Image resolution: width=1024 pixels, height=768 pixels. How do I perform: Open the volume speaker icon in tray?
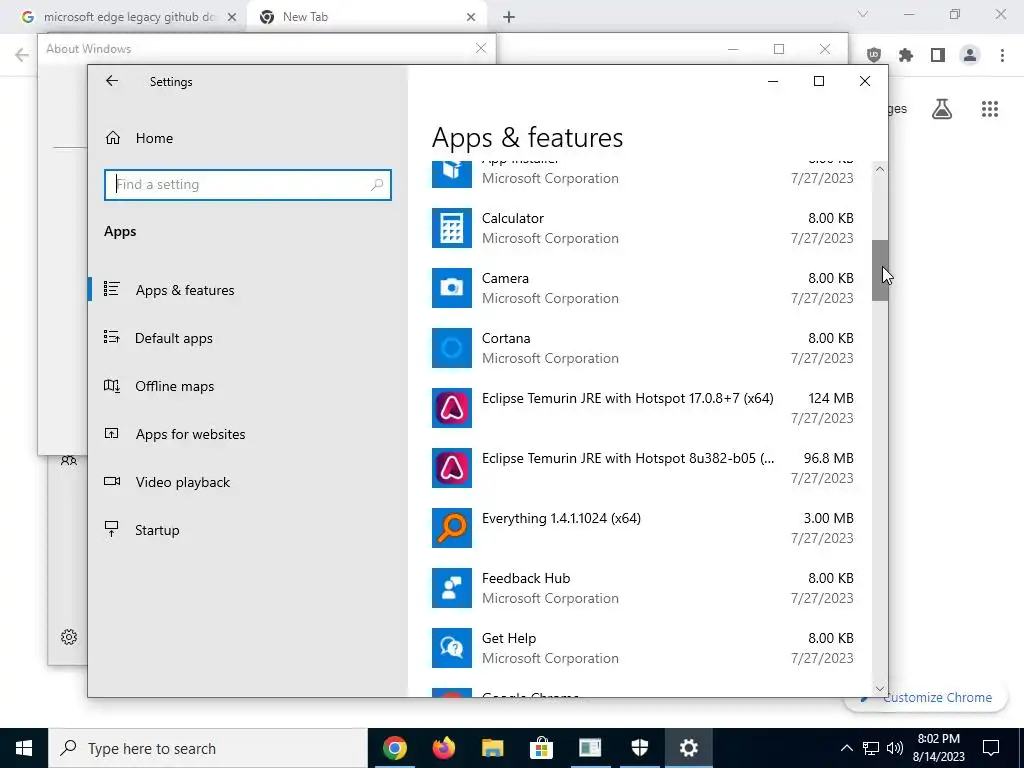[x=895, y=748]
